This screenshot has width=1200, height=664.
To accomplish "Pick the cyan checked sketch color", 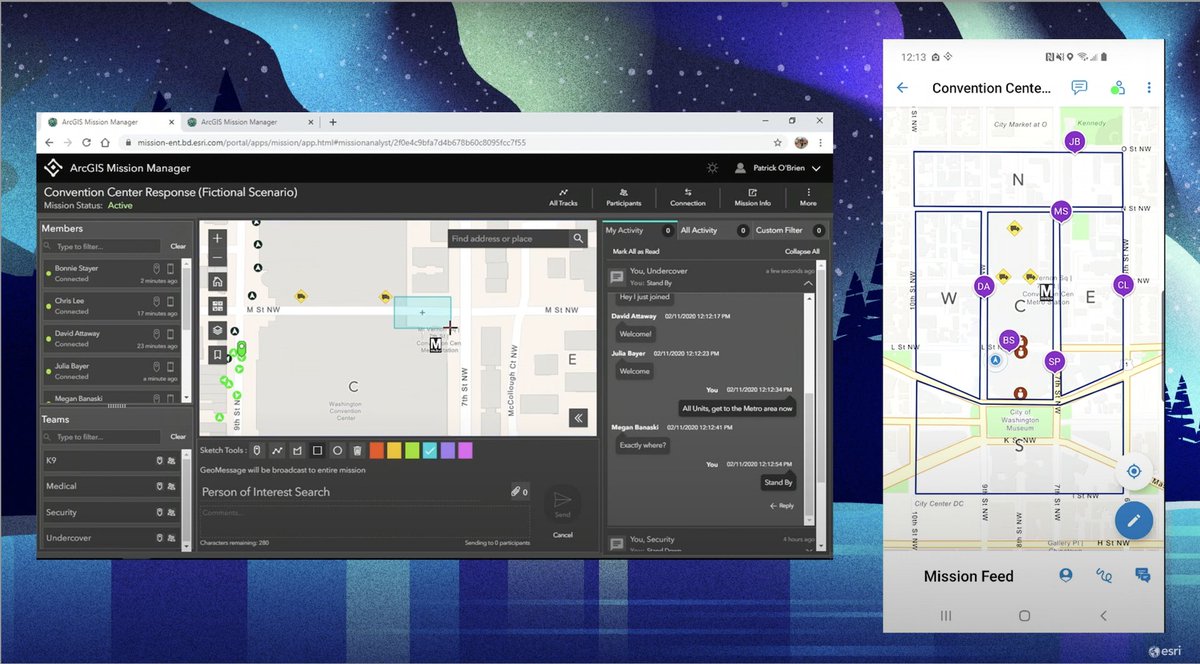I will click(x=430, y=451).
